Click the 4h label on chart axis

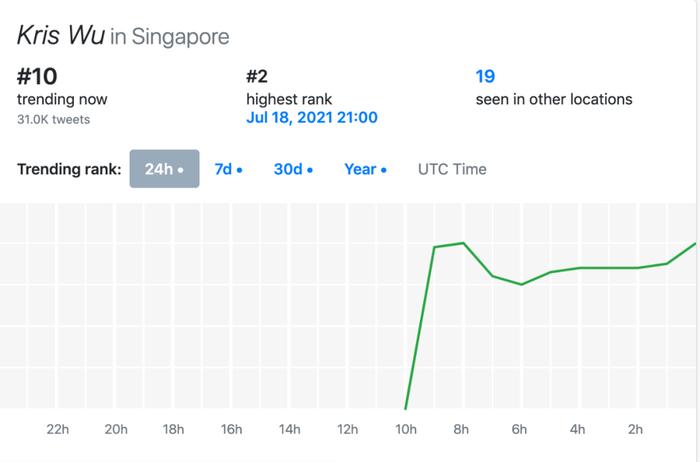(x=577, y=429)
